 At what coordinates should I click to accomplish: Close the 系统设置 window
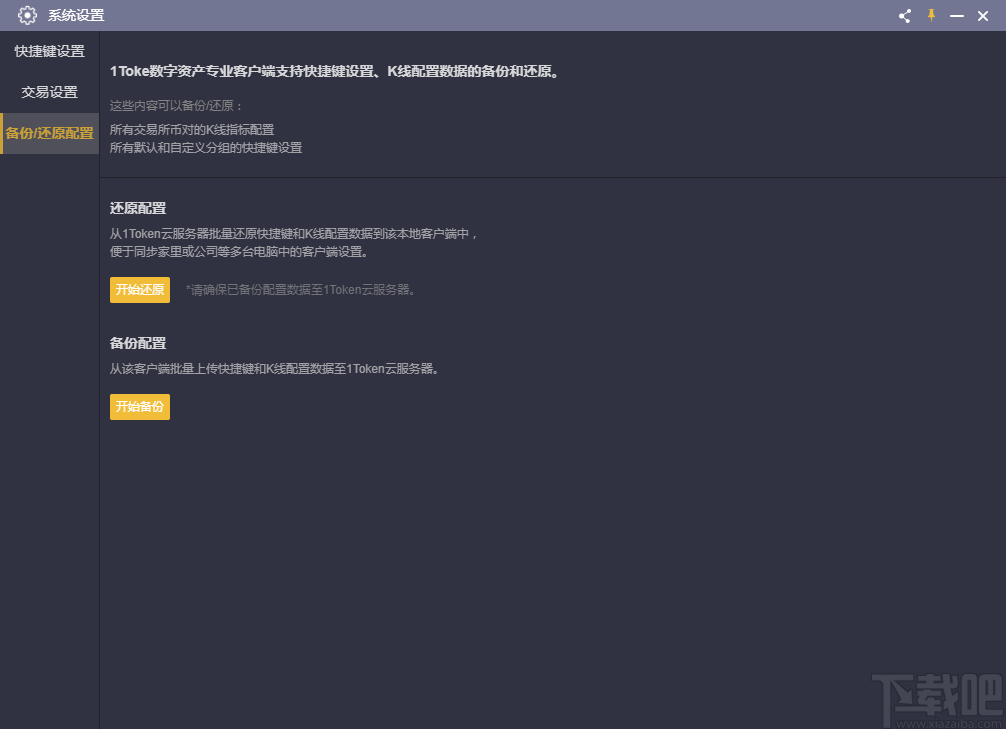coord(983,16)
